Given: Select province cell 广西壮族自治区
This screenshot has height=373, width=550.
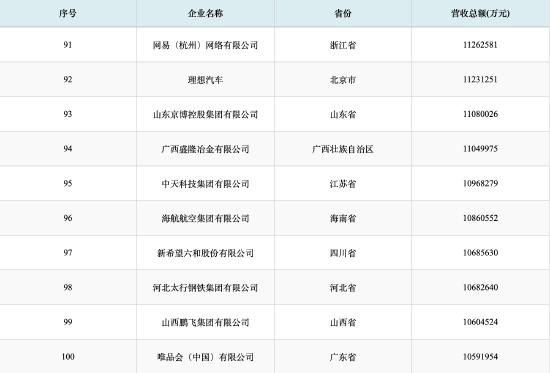Looking at the screenshot, I should 343,149.
